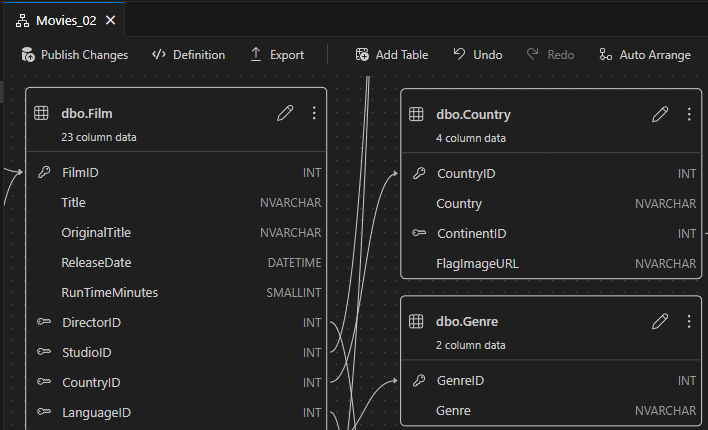
Task: Click the foreign key icon beside DirectorID
Action: pos(44,322)
